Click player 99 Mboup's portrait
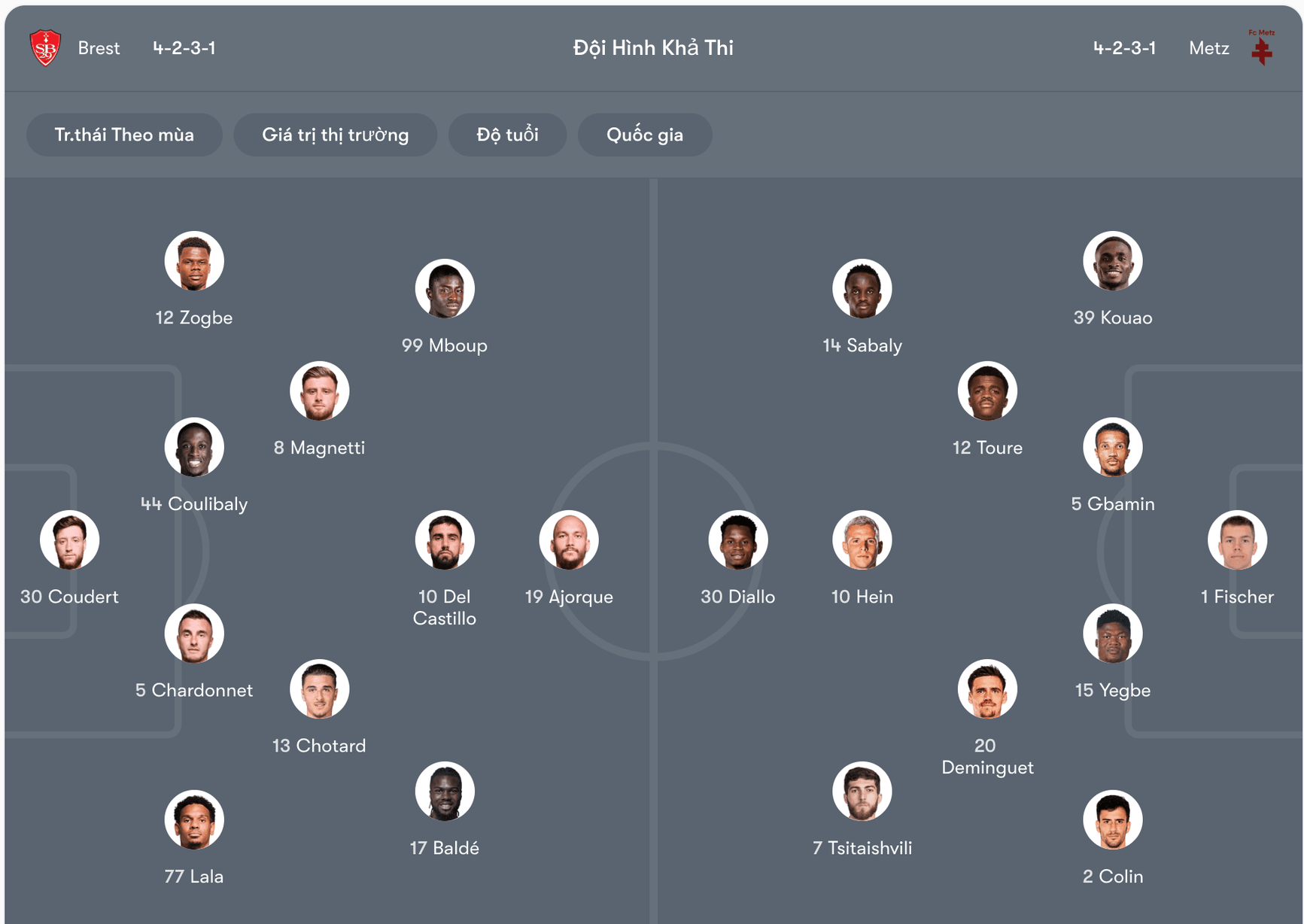 (445, 288)
